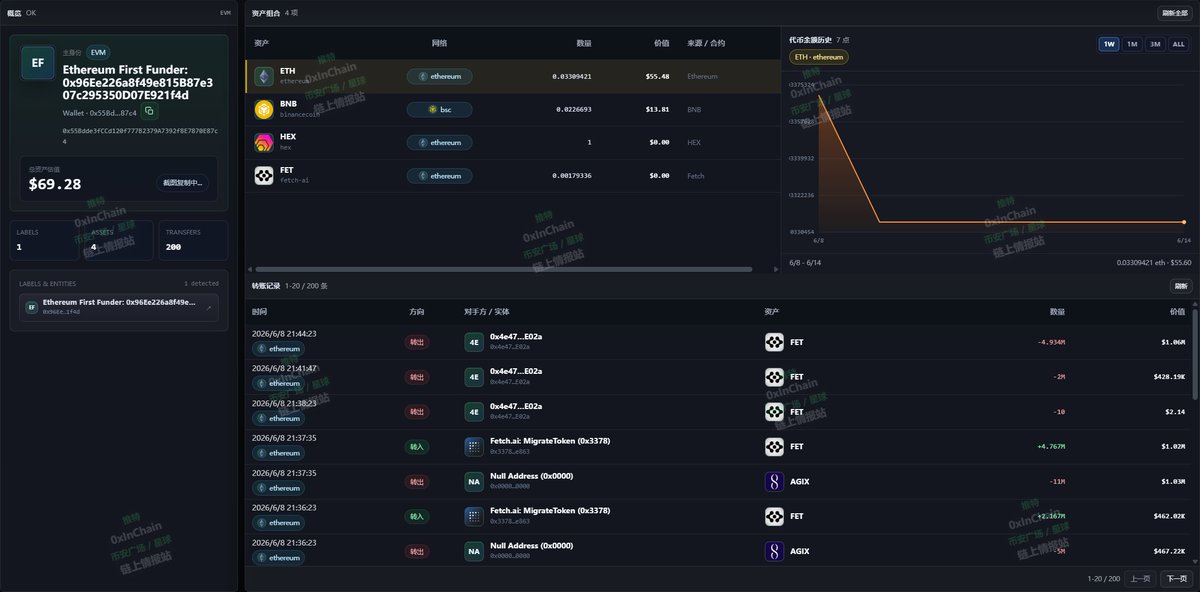
Task: Click the 转入 badge in the +4.767M transfer
Action: 416,446
